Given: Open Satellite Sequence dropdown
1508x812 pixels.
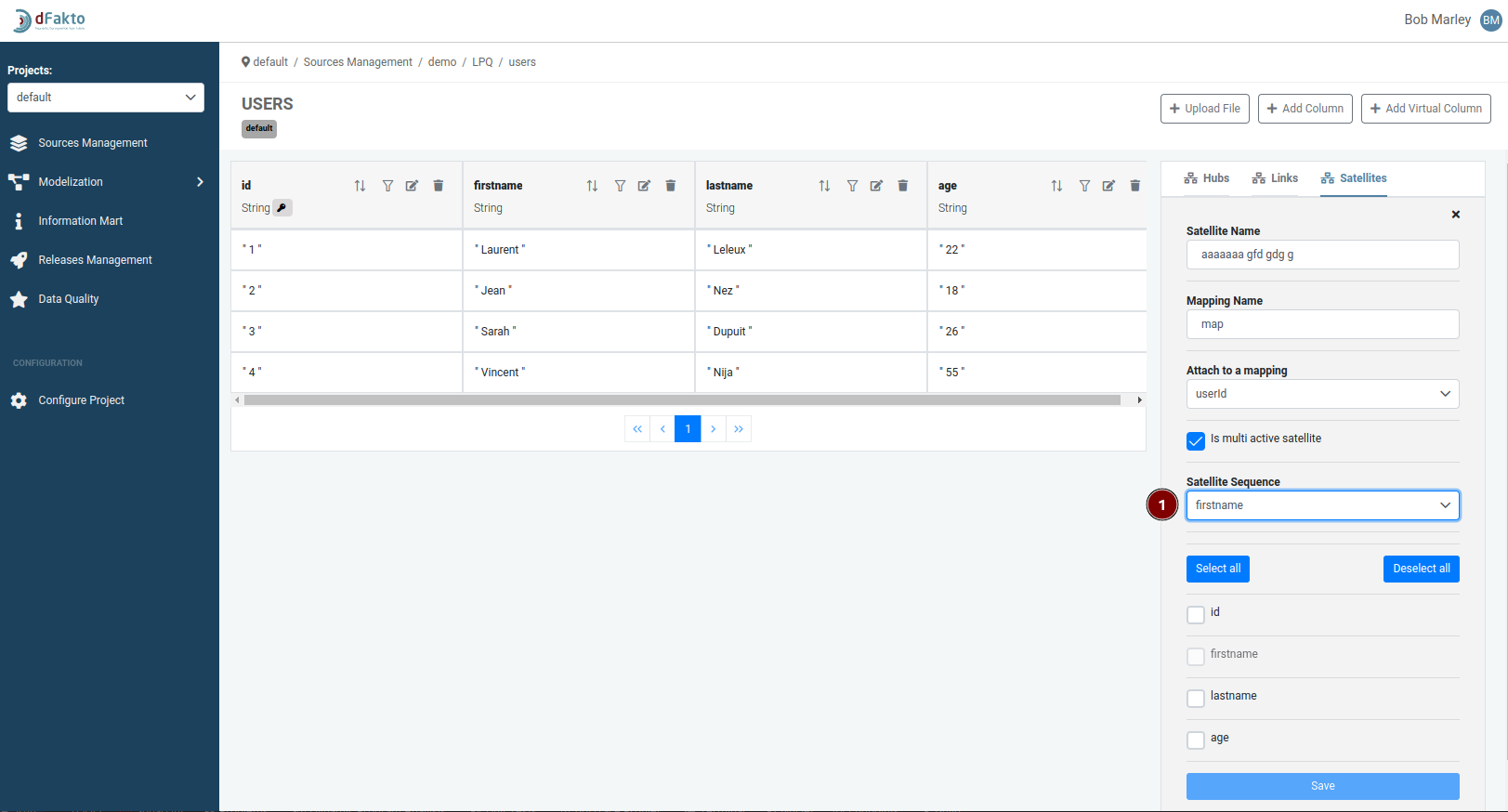Looking at the screenshot, I should click(1322, 505).
